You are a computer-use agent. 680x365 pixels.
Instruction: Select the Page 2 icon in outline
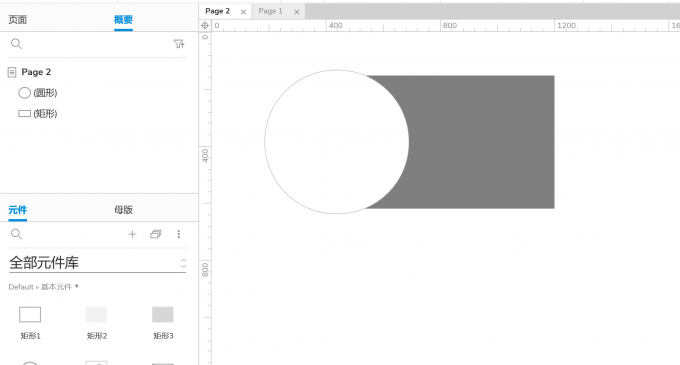(12, 72)
